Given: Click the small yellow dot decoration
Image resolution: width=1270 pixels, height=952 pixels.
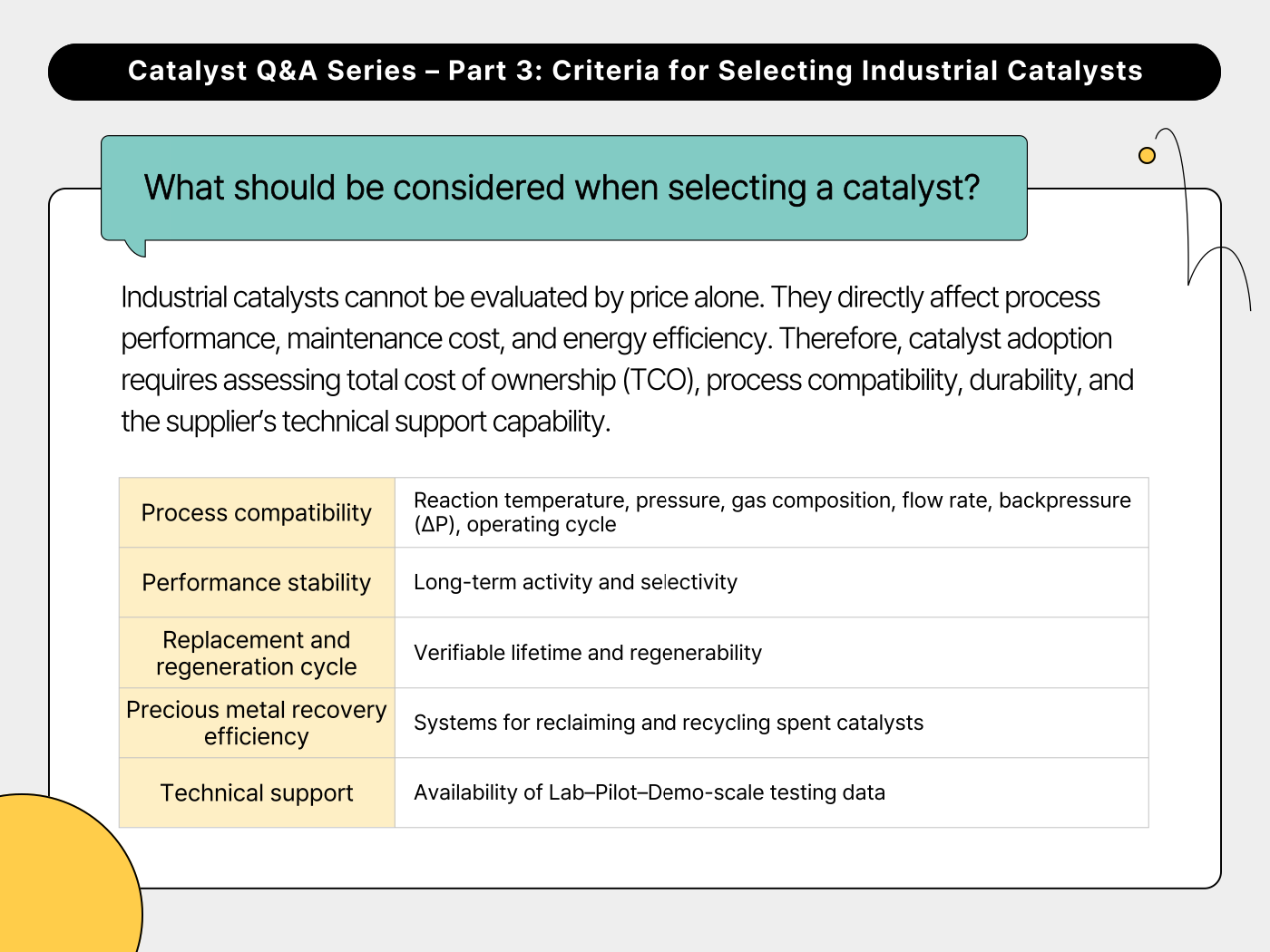Looking at the screenshot, I should (x=1147, y=156).
